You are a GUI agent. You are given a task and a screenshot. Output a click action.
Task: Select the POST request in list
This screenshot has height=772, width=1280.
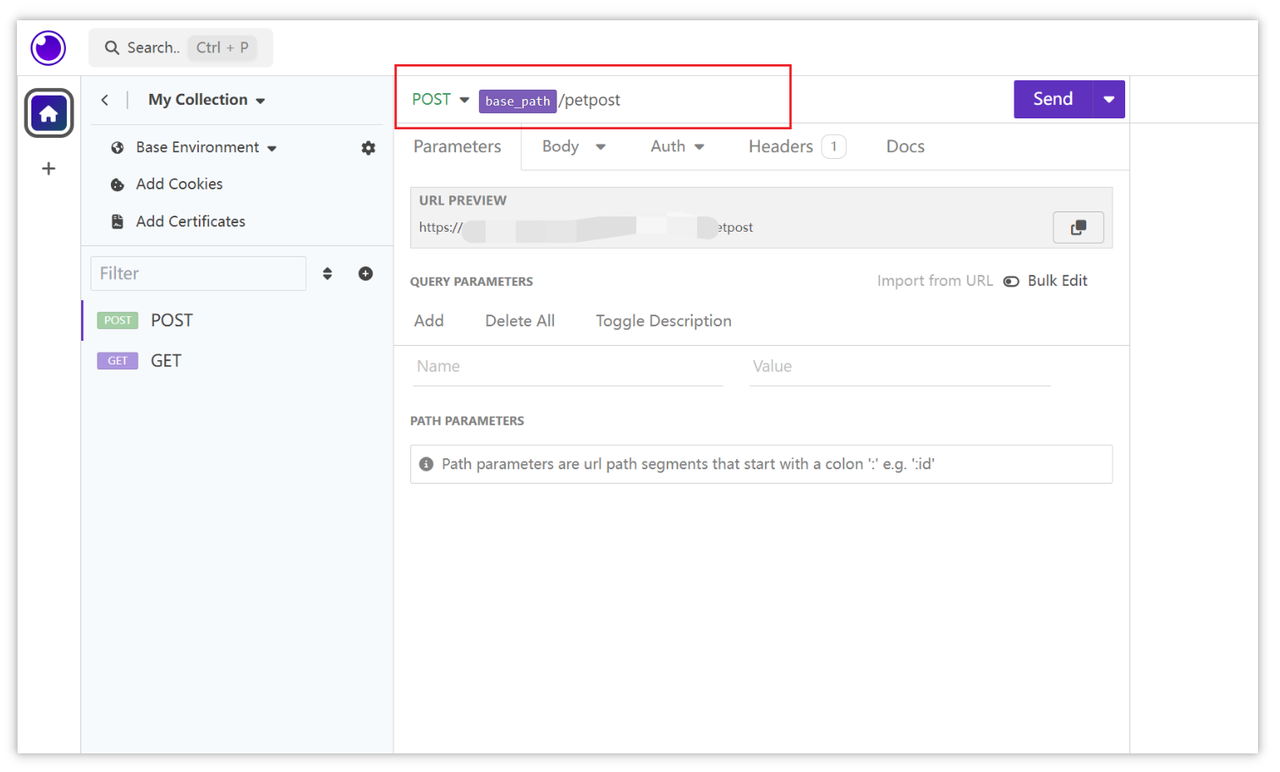coord(238,320)
